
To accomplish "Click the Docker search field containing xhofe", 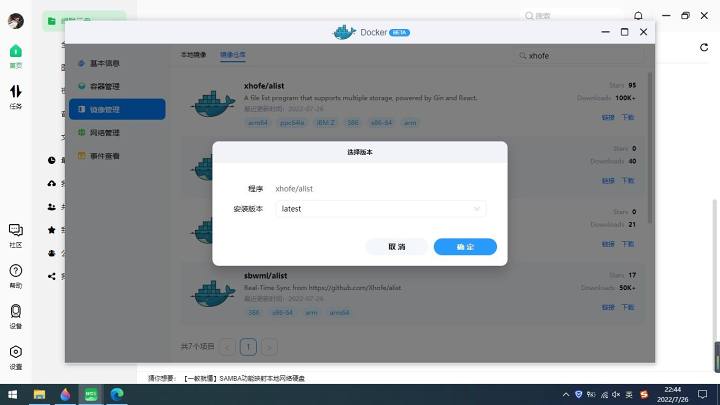I will point(579,56).
